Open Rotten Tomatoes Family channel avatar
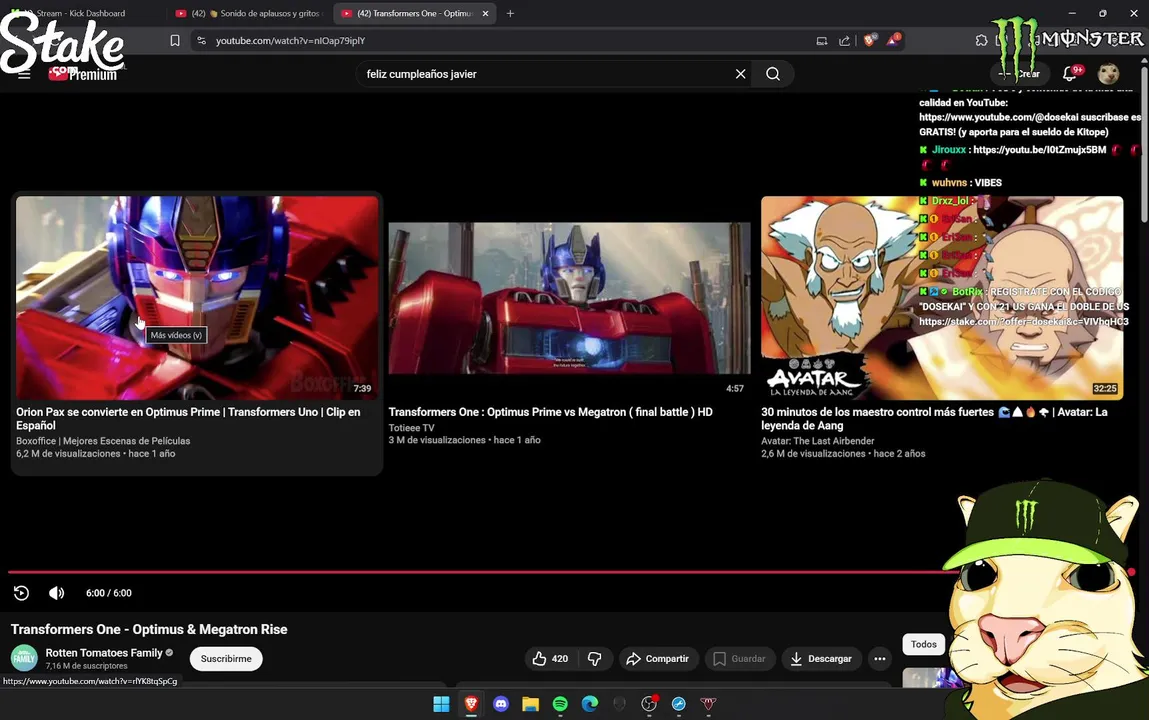The height and width of the screenshot is (720, 1149). click(24, 658)
